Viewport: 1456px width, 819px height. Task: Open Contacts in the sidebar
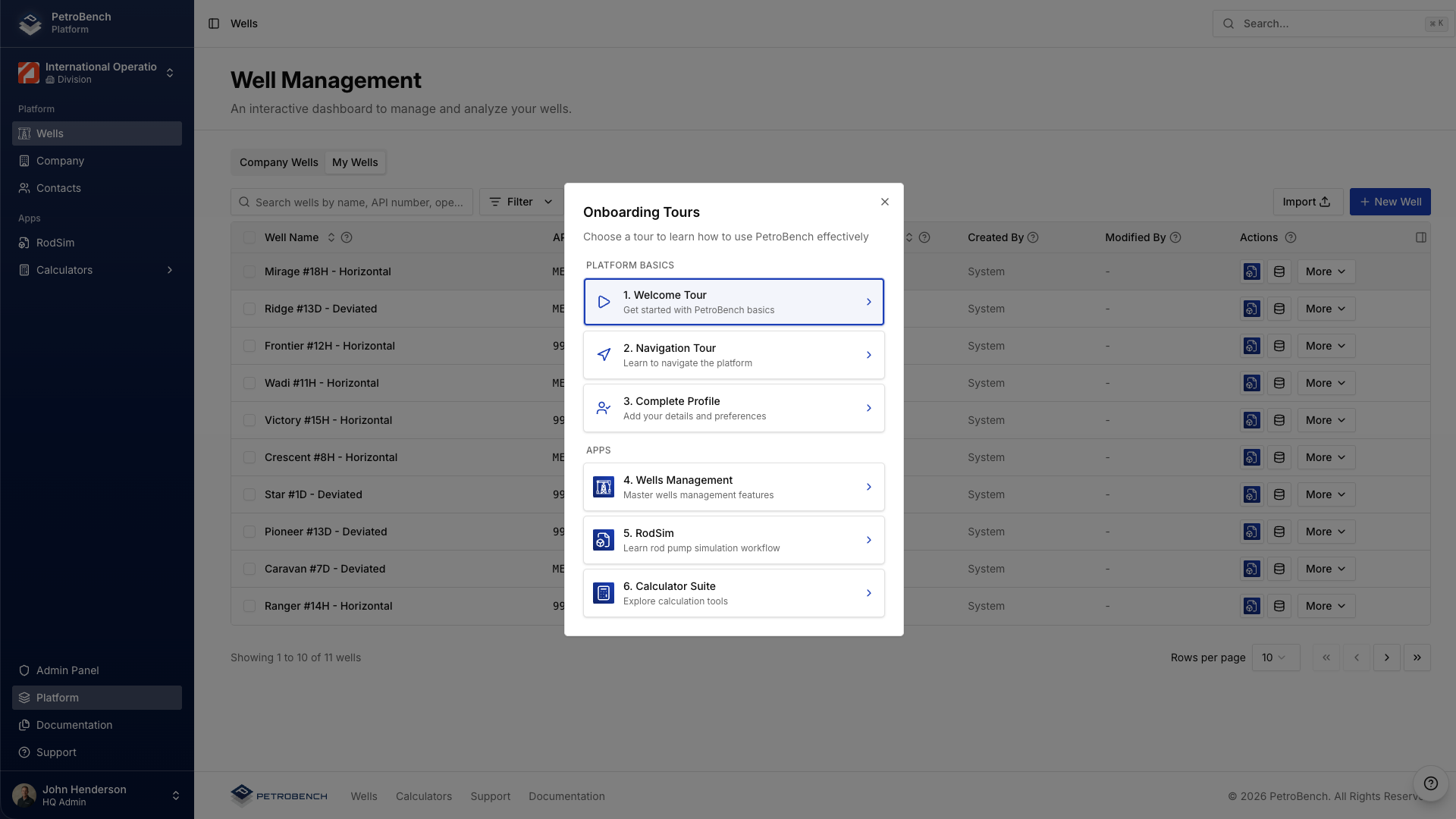point(58,188)
